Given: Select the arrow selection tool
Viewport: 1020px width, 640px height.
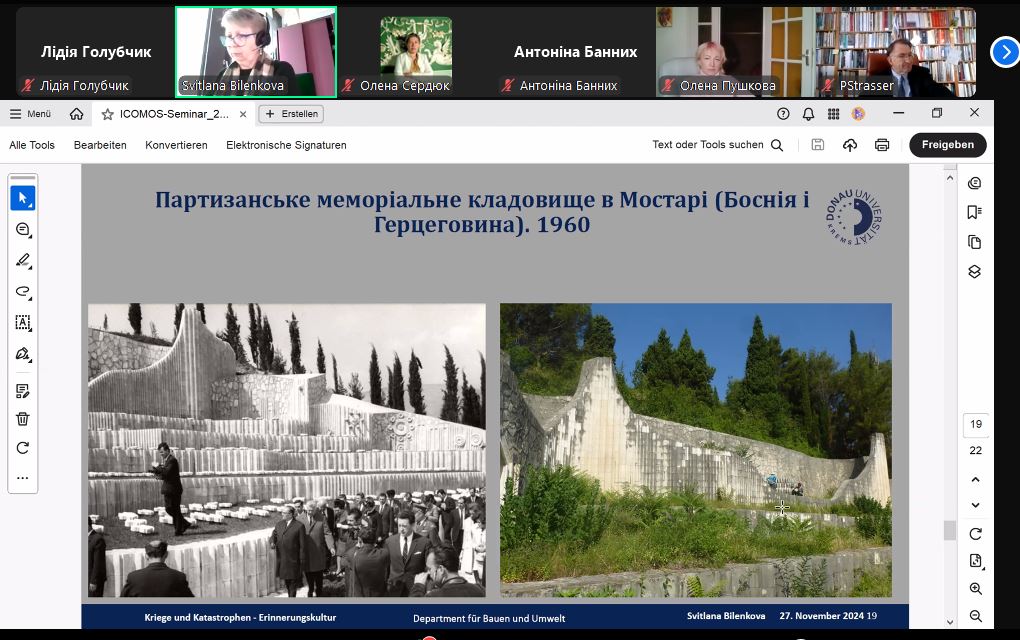Looking at the screenshot, I should pos(22,197).
